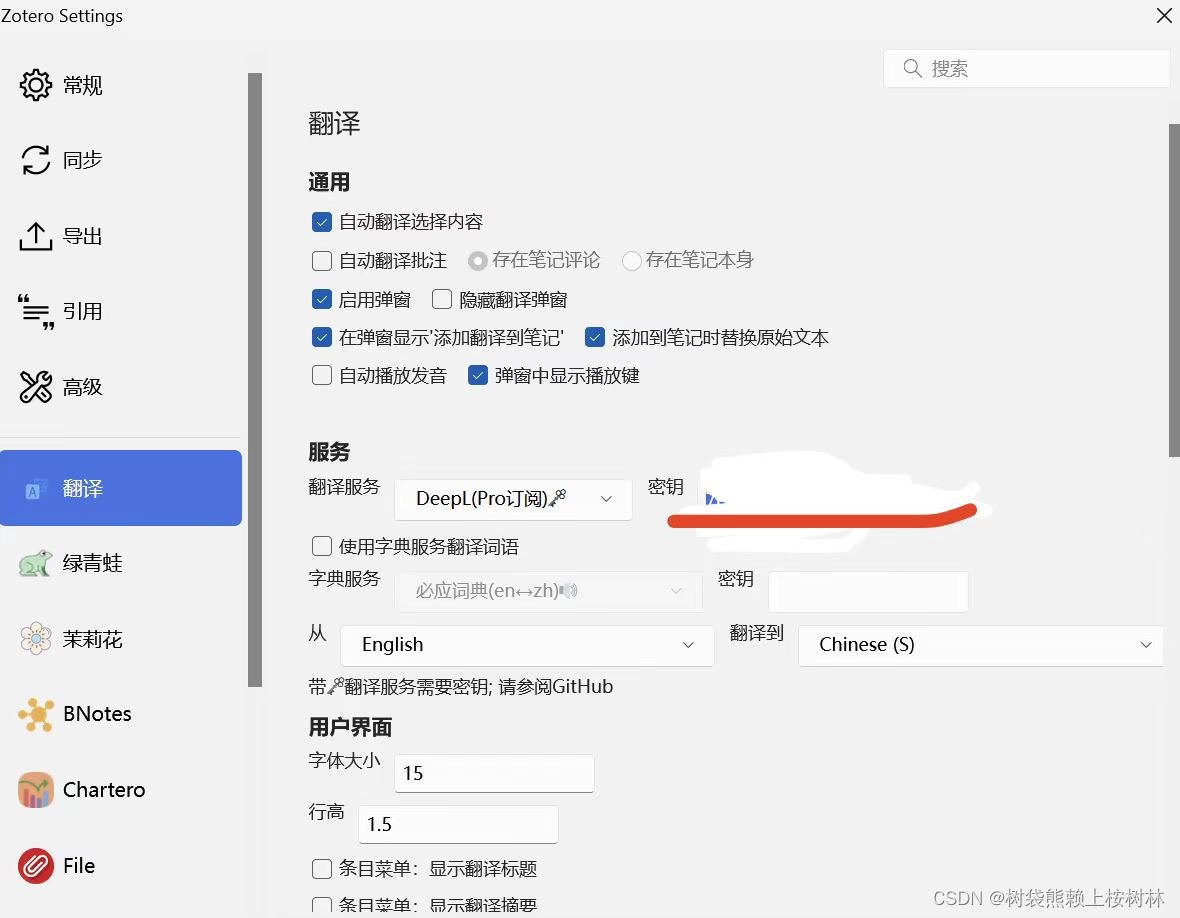Enable 自动播放发音 checkbox
The width and height of the screenshot is (1180, 918).
(321, 375)
